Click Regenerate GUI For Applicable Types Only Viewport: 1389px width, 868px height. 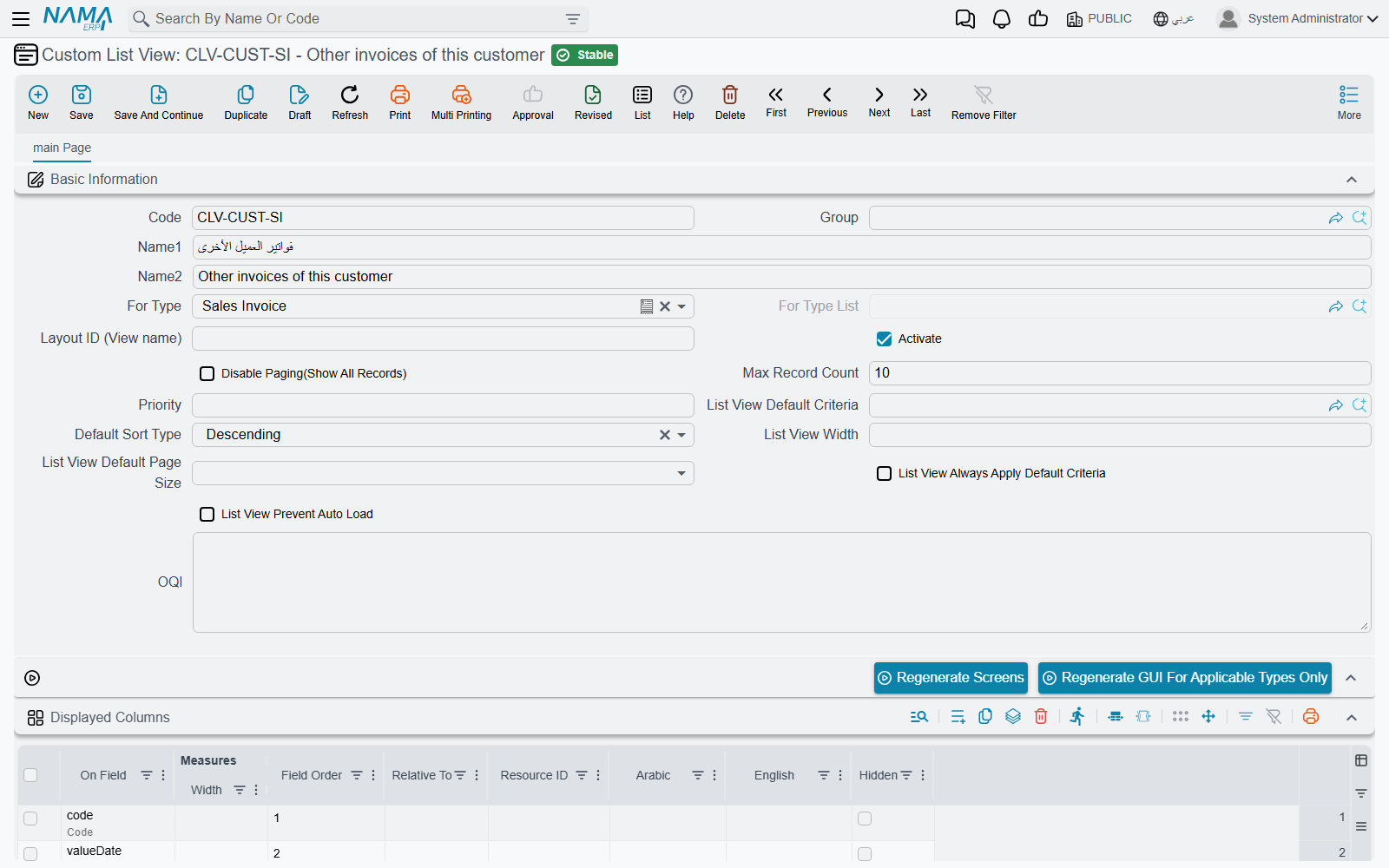pyautogui.click(x=1185, y=678)
